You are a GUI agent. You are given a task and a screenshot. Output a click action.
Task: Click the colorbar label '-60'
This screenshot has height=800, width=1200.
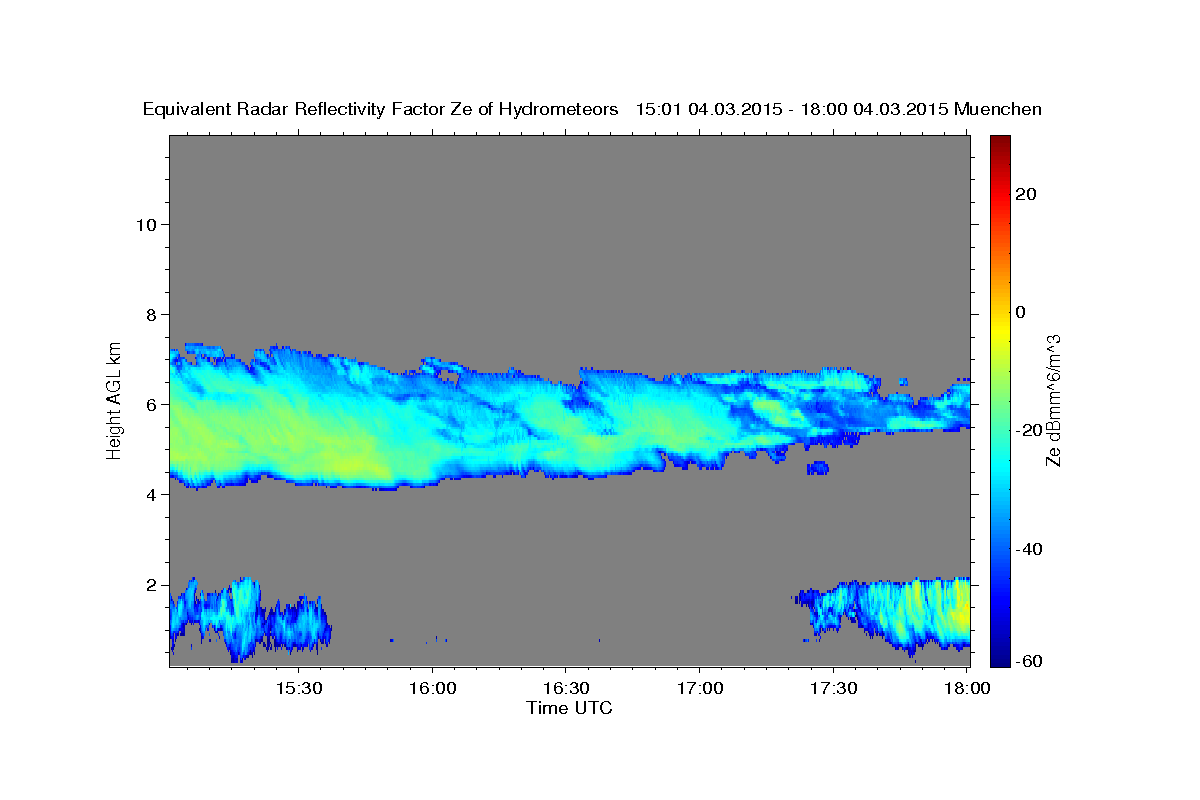click(x=1030, y=661)
